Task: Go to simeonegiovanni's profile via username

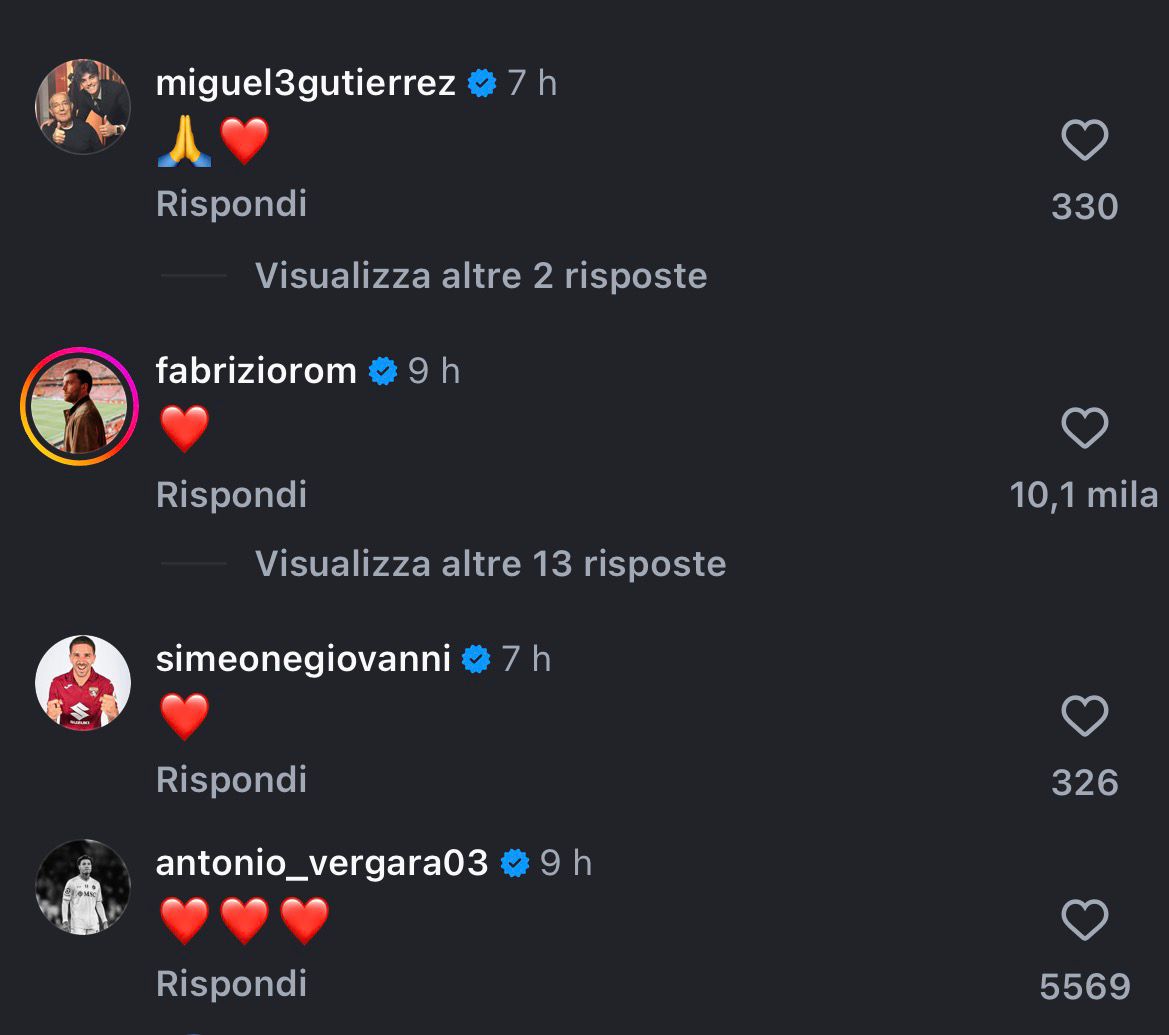Action: click(x=303, y=659)
